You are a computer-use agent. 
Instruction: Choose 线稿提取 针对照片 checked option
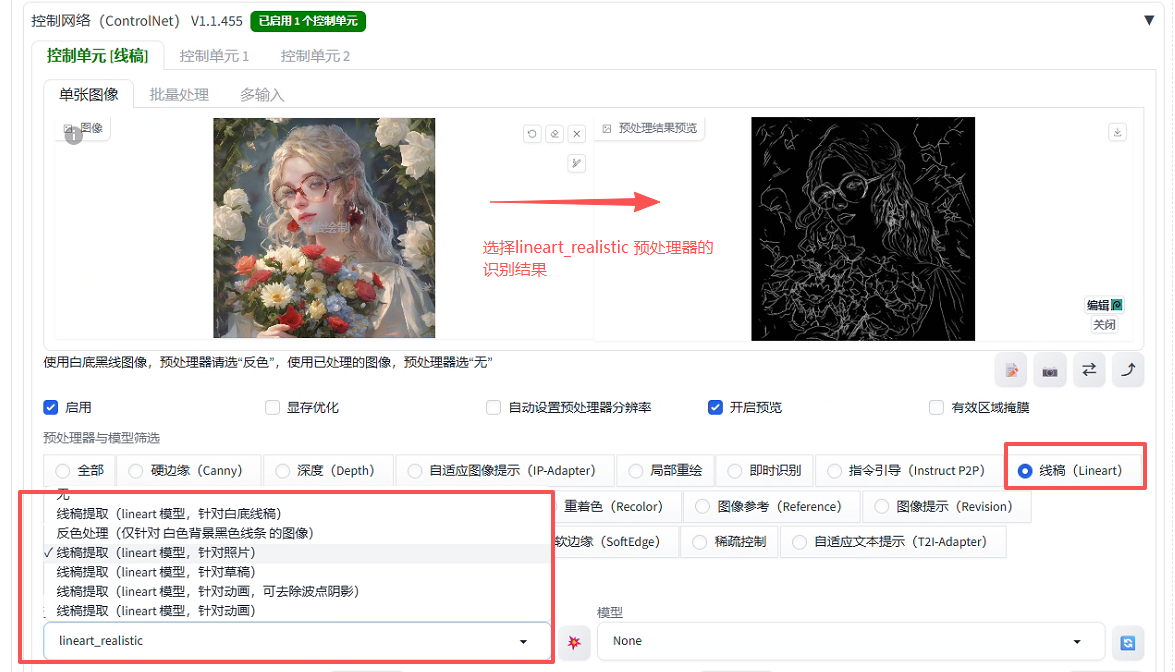coord(297,553)
